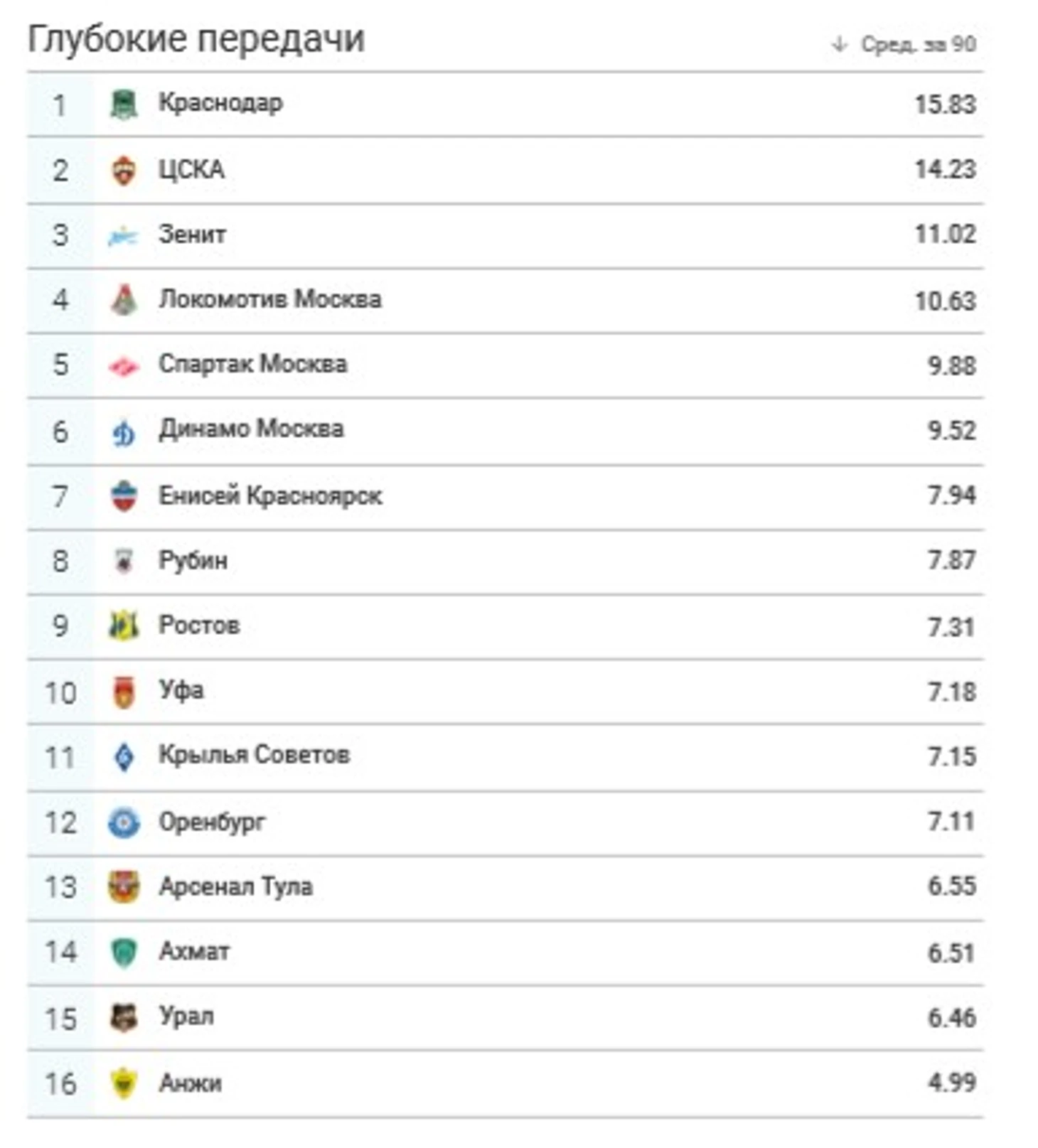Click the ЦСКА team logo

point(124,170)
